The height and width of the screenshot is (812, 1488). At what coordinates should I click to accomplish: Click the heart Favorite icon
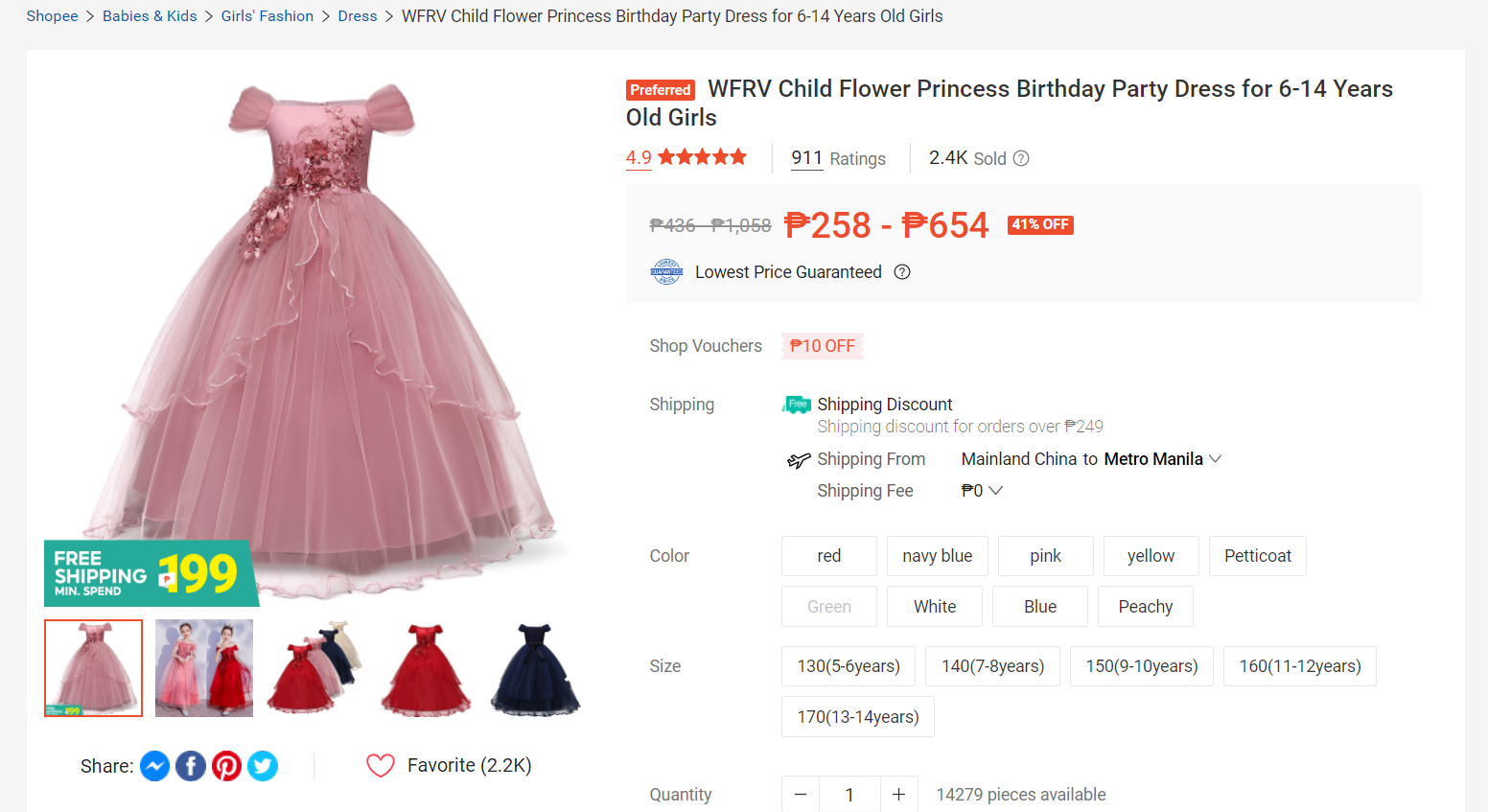pos(381,765)
